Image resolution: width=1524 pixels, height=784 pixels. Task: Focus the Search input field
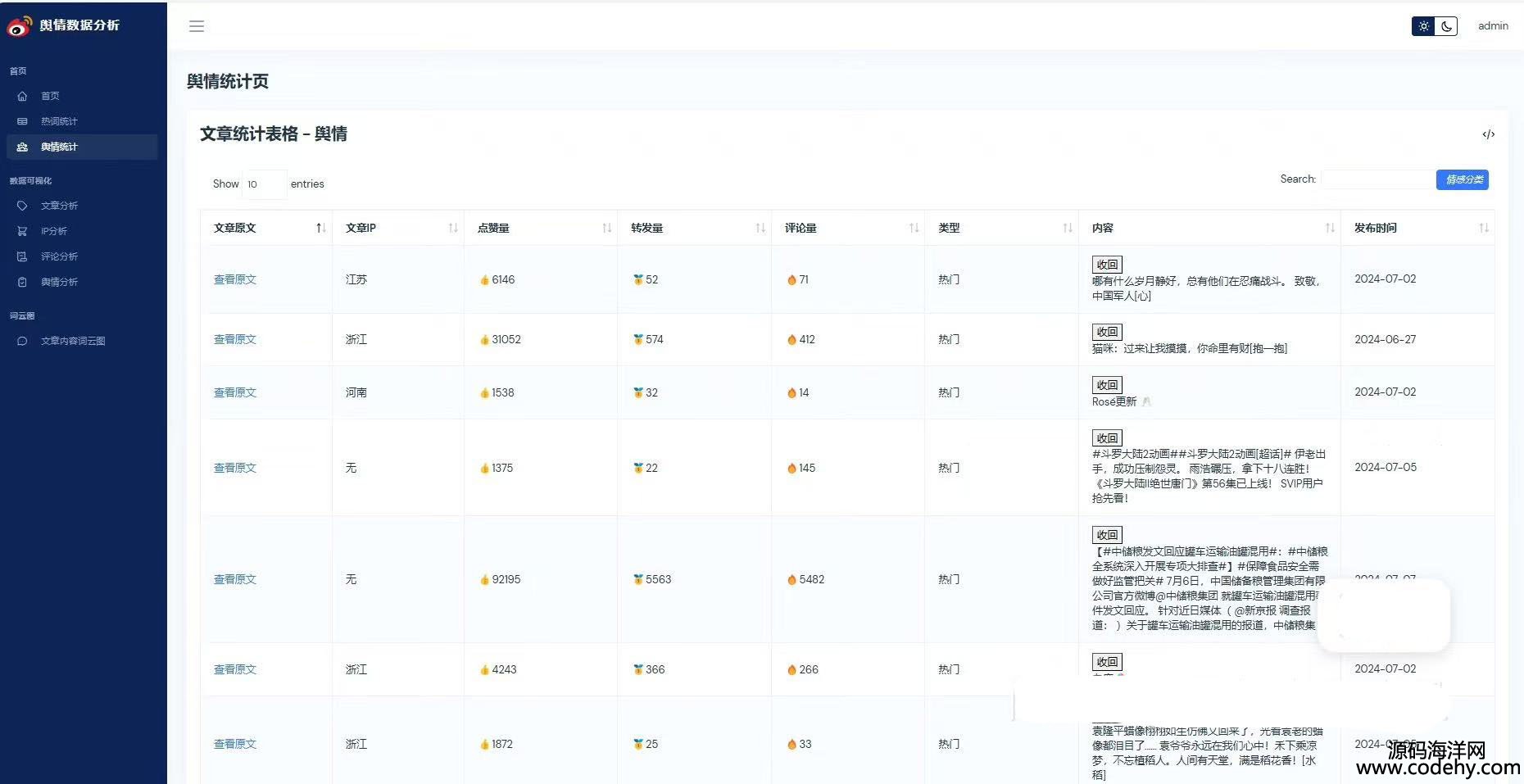[x=1377, y=179]
